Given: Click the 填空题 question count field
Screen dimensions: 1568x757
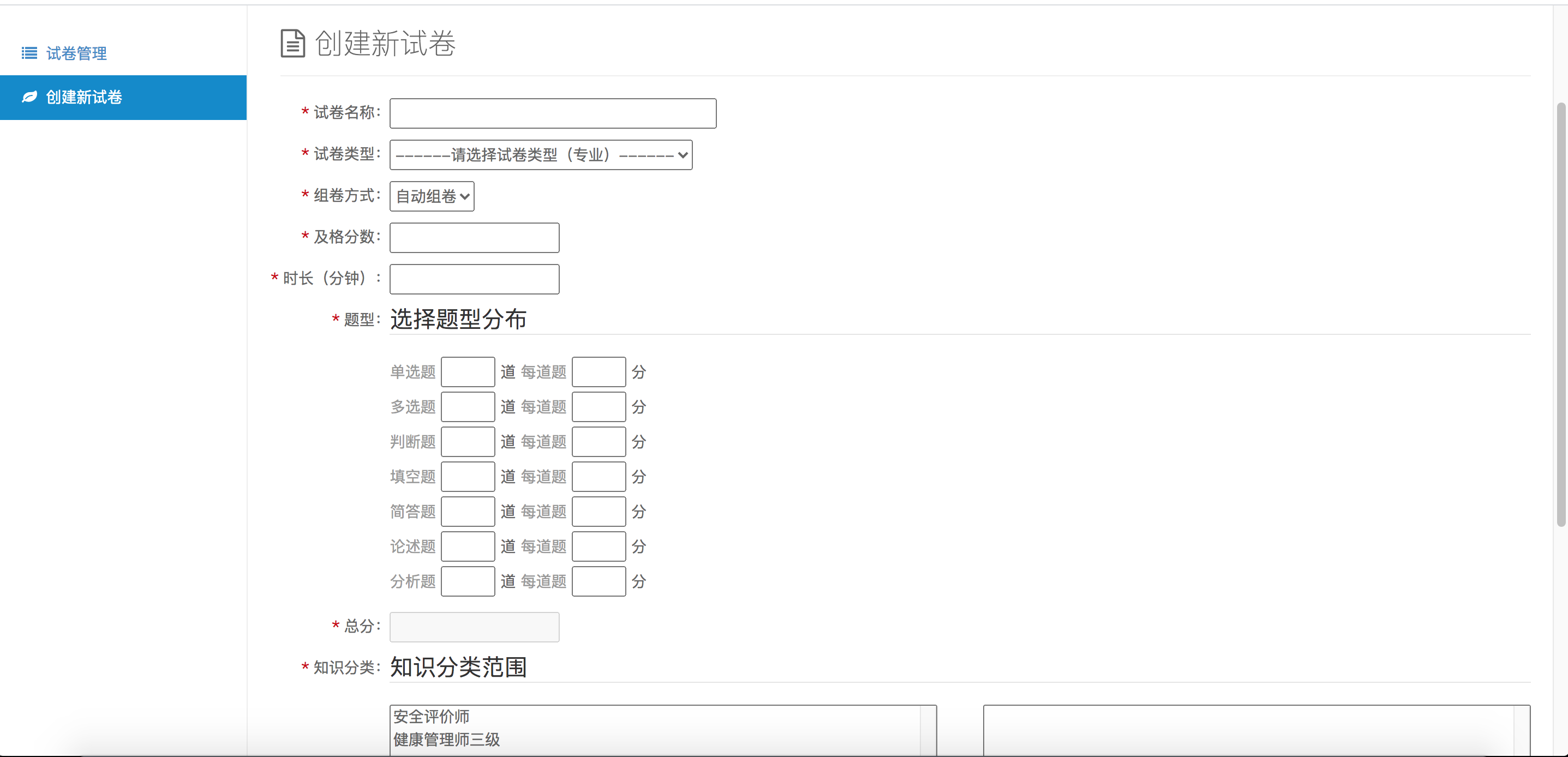Looking at the screenshot, I should (468, 477).
